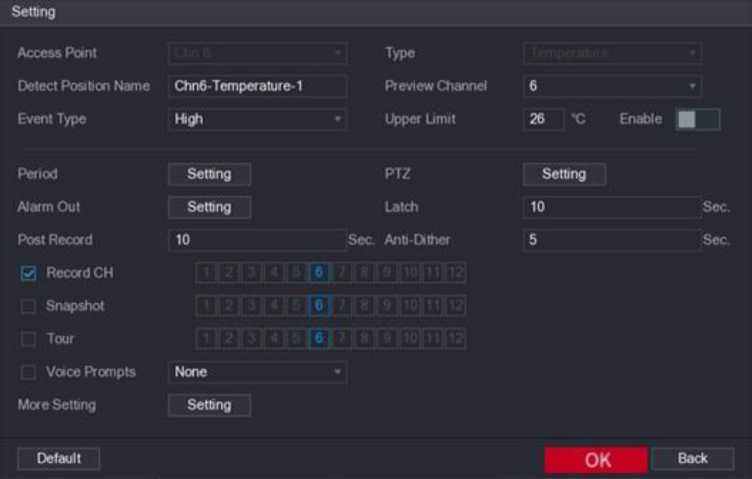
Task: Tick the Voice Prompts checkbox
Action: click(x=28, y=372)
